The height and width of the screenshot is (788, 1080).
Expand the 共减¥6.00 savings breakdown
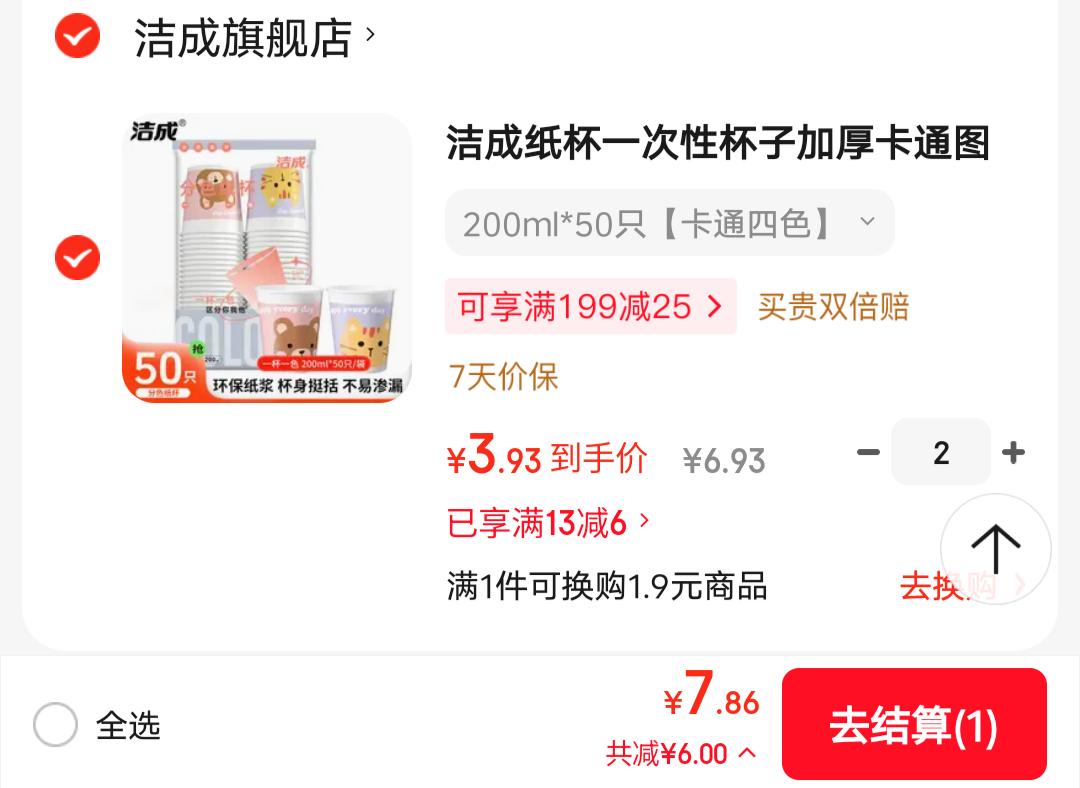(681, 754)
